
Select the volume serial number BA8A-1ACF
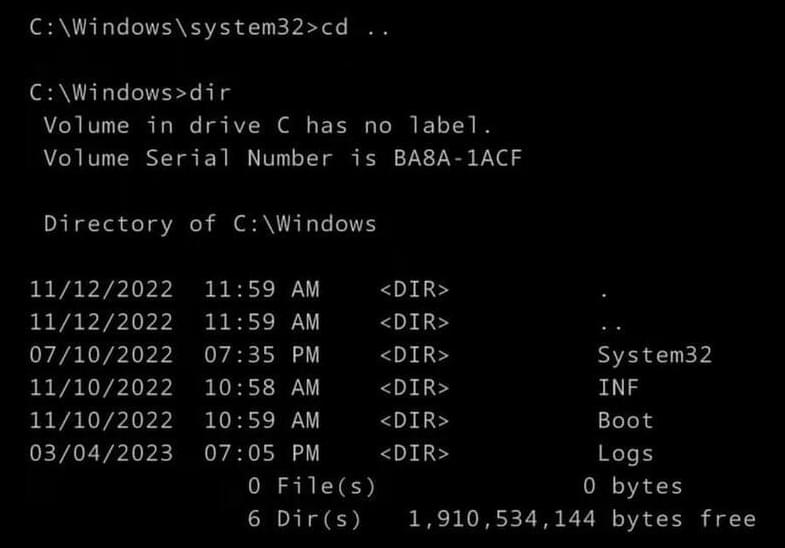458,158
